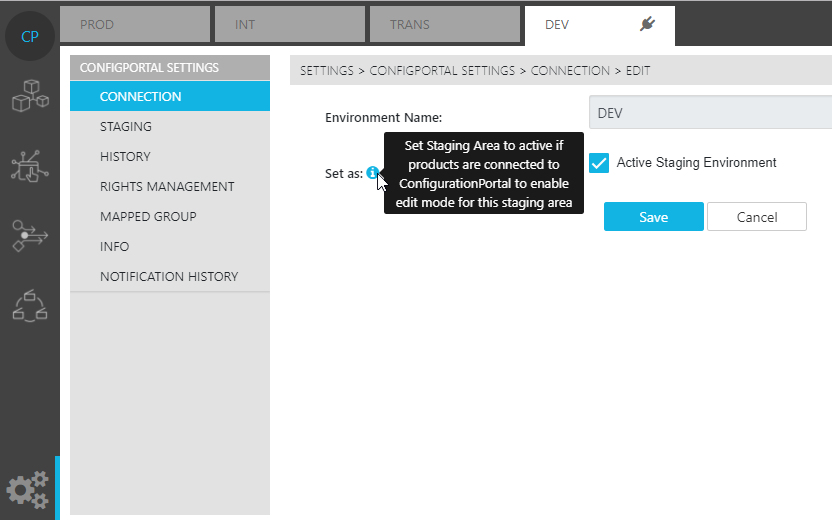Open Staging in the settings menu
The width and height of the screenshot is (832, 520).
point(126,127)
